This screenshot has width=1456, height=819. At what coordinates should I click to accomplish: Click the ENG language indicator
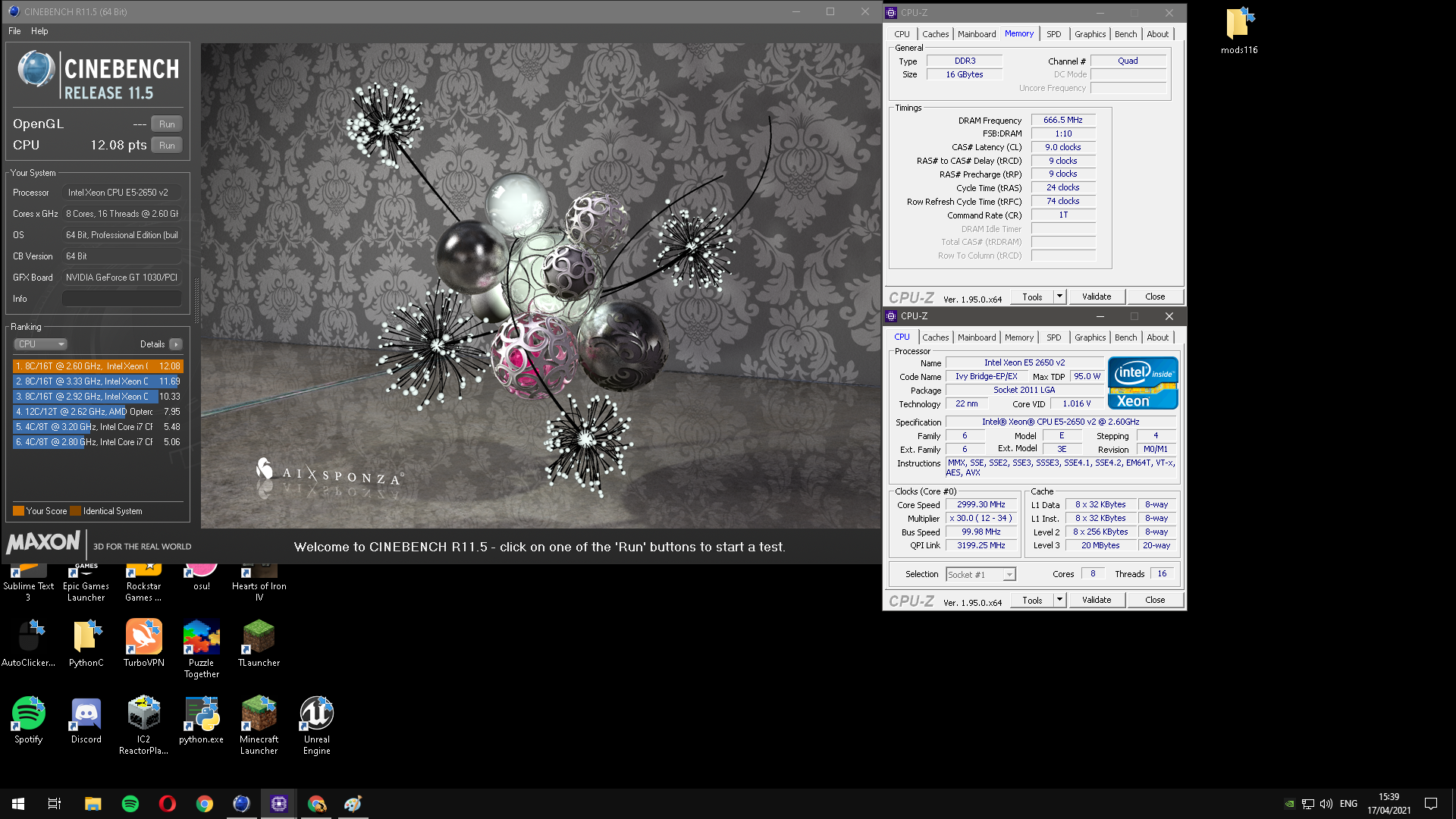1348,804
